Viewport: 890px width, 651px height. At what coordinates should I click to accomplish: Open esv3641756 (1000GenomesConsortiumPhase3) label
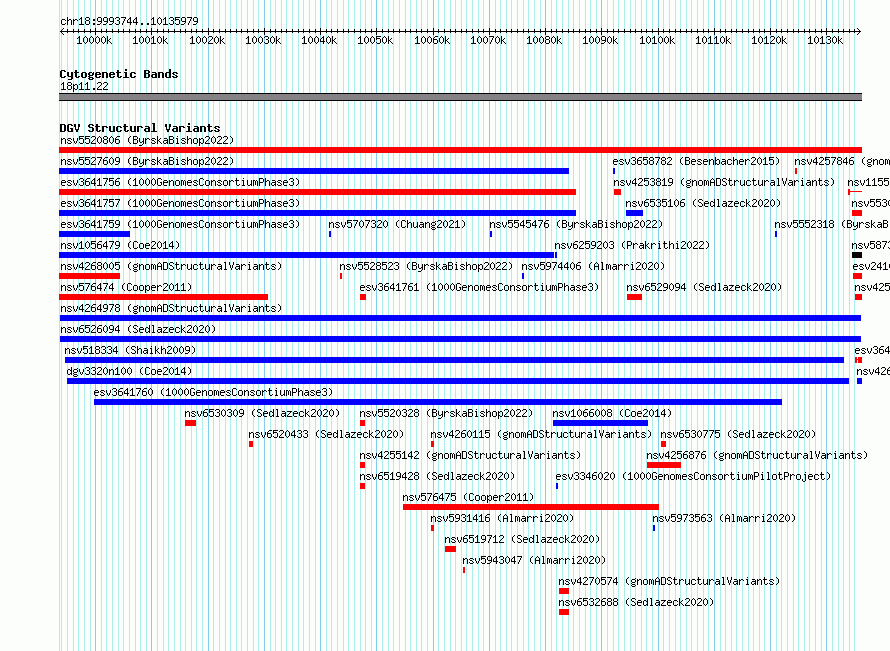coord(180,182)
